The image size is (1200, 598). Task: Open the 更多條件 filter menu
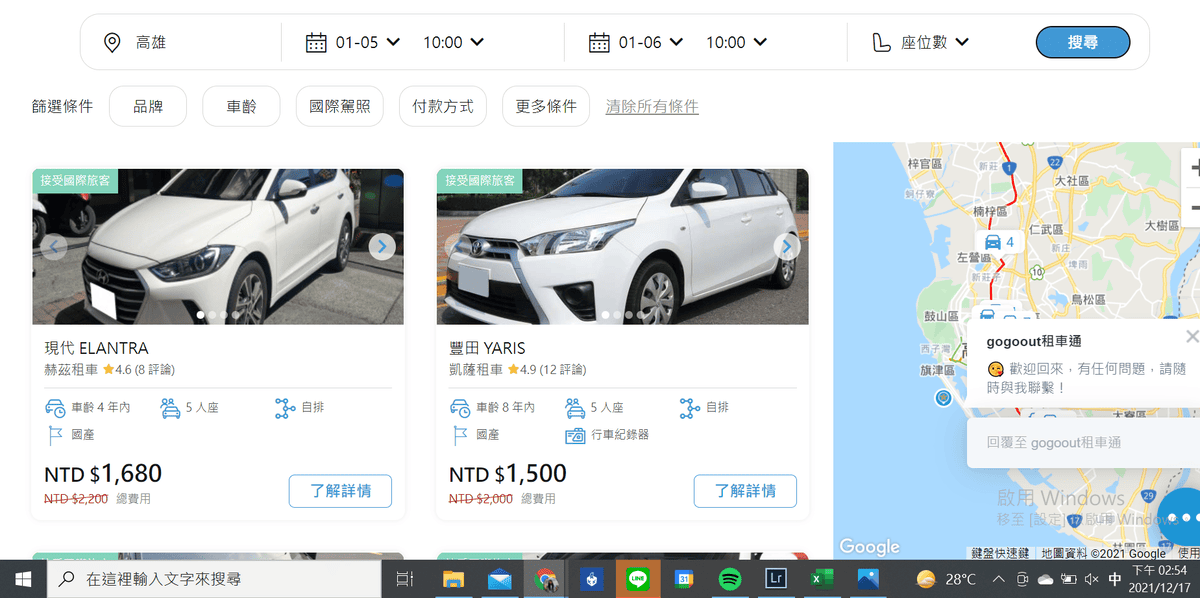pyautogui.click(x=546, y=106)
